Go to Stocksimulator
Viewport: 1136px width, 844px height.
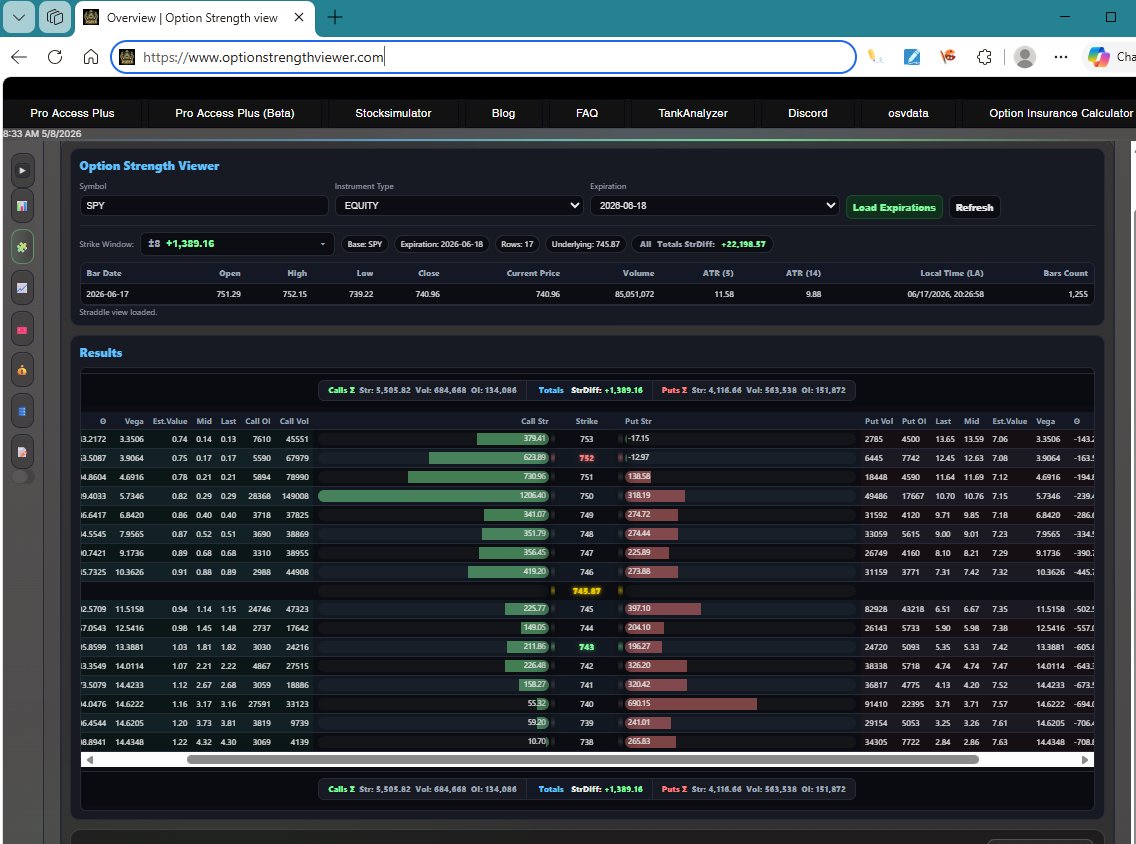click(393, 113)
